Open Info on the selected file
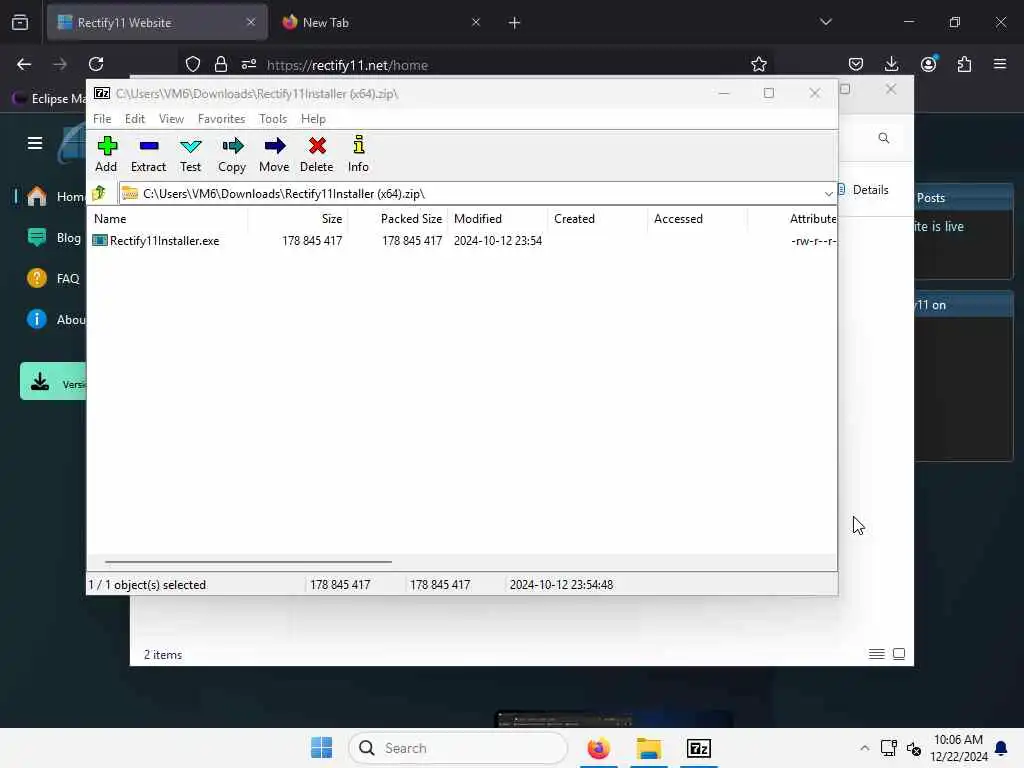The height and width of the screenshot is (768, 1024). tap(359, 154)
